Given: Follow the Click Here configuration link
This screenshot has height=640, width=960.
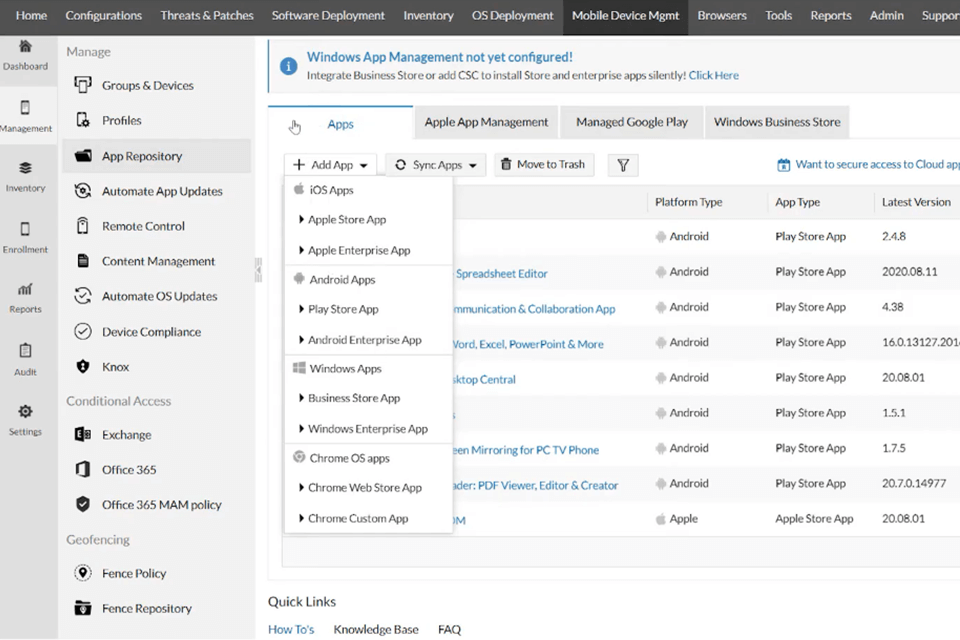Looking at the screenshot, I should (x=713, y=74).
